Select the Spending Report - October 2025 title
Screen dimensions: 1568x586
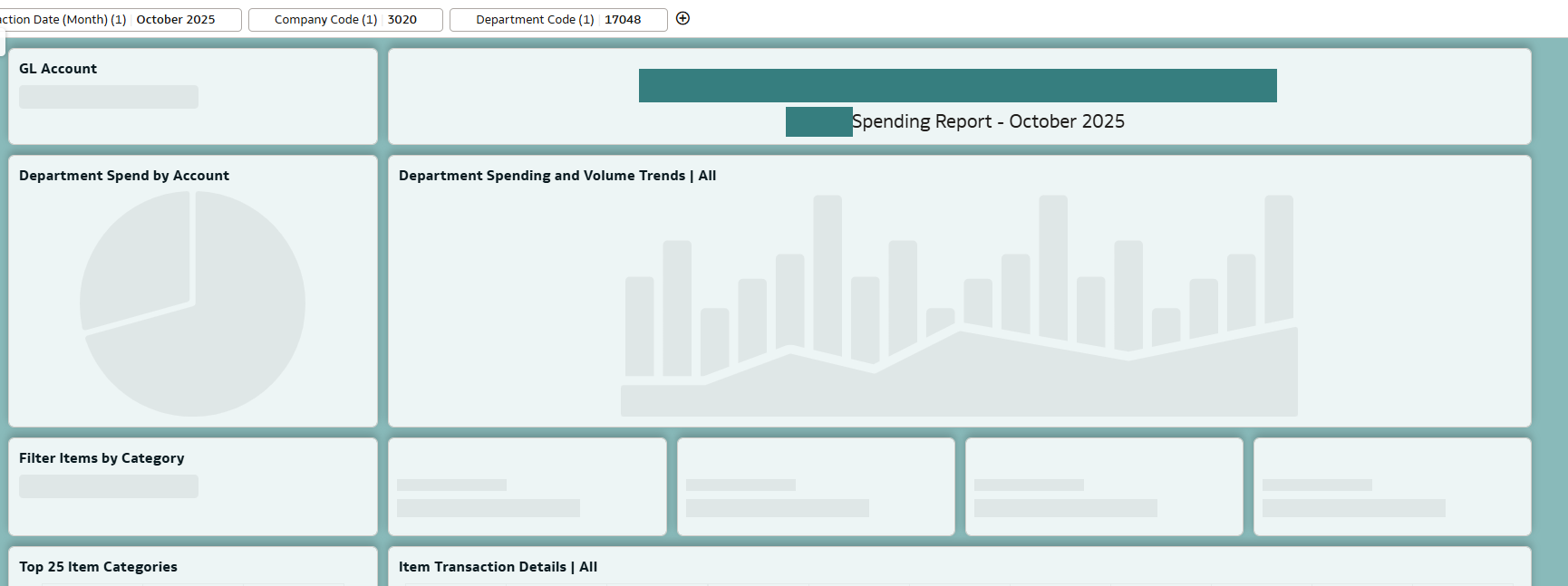(988, 121)
